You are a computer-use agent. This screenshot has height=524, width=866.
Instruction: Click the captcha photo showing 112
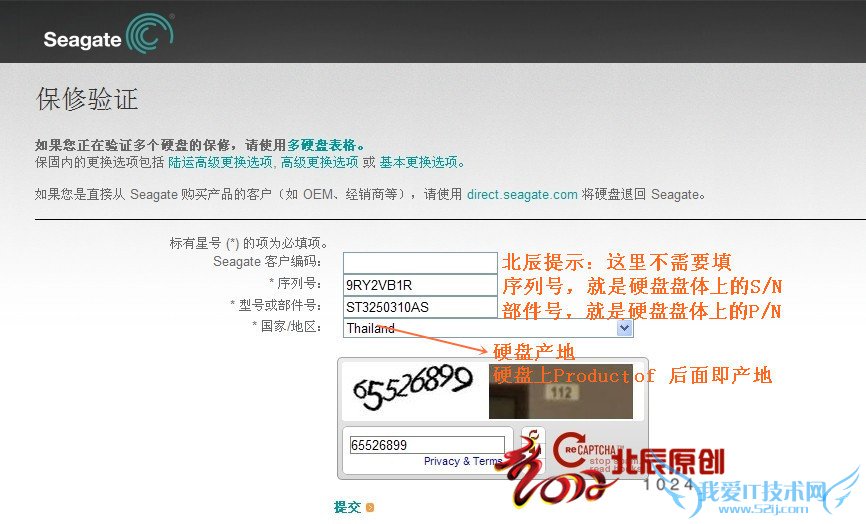click(x=561, y=391)
